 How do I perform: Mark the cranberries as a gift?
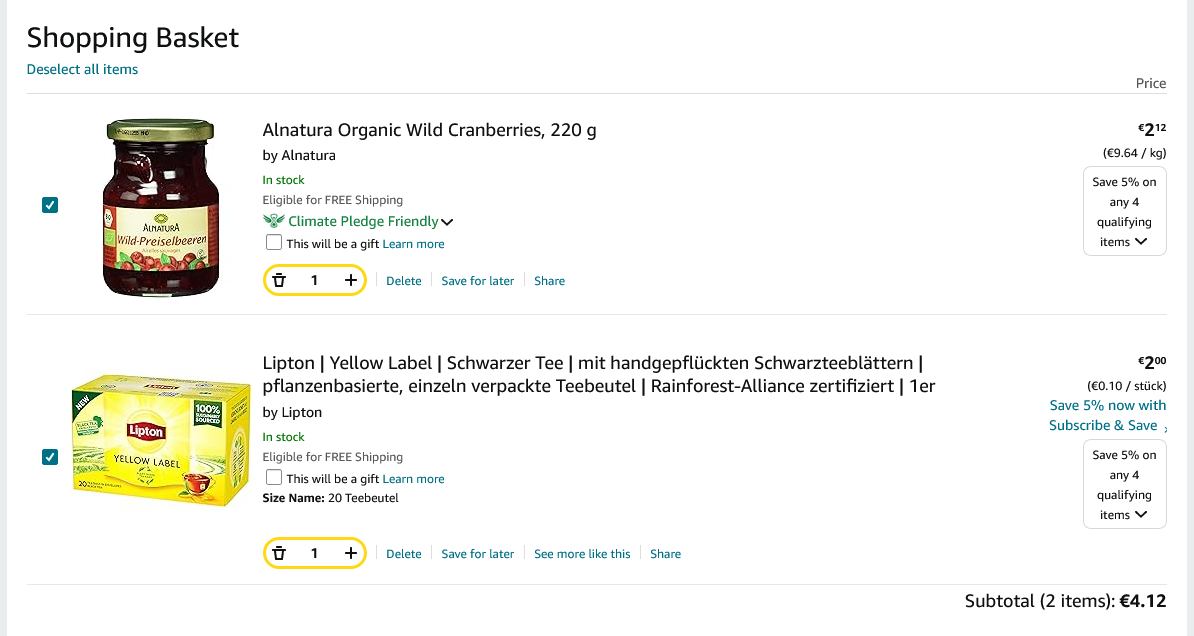274,243
